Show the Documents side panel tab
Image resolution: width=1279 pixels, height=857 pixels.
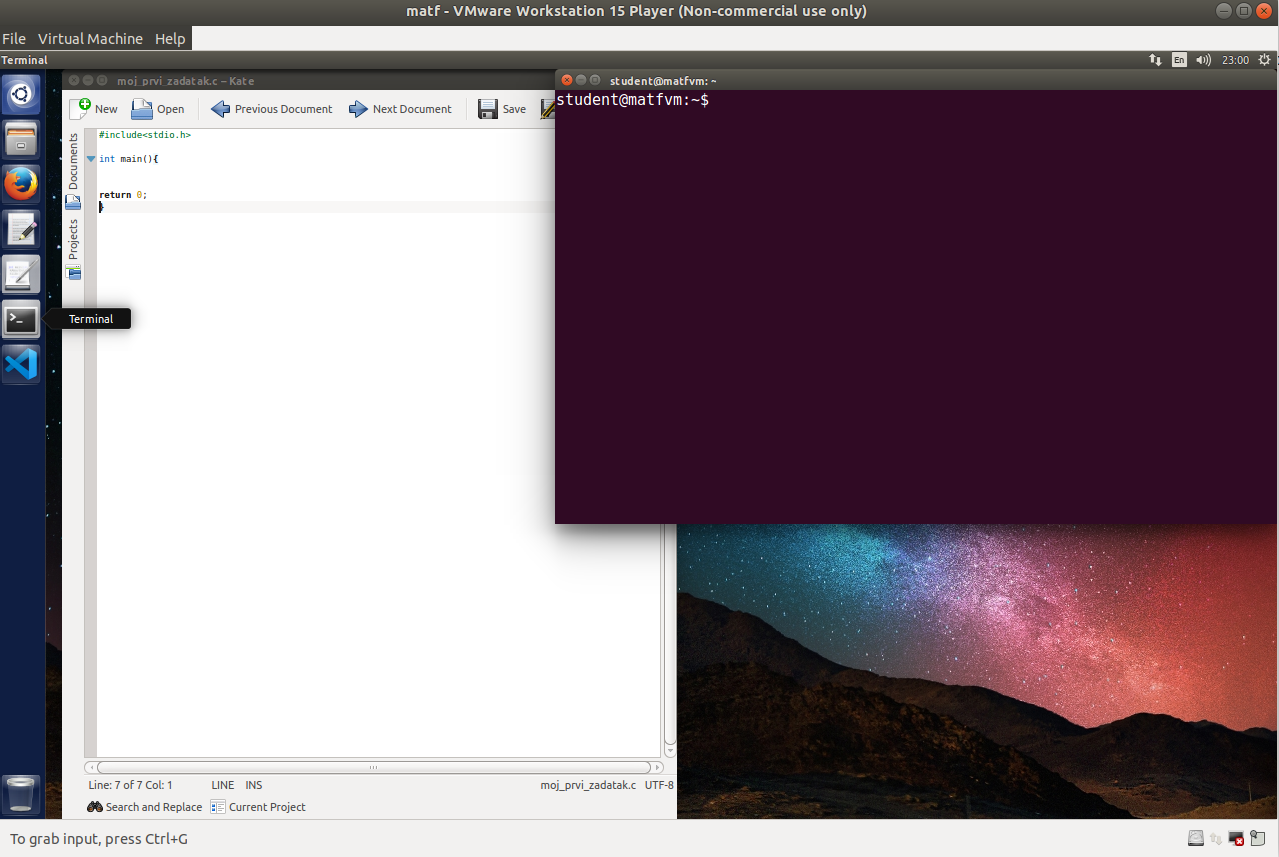[x=73, y=162]
